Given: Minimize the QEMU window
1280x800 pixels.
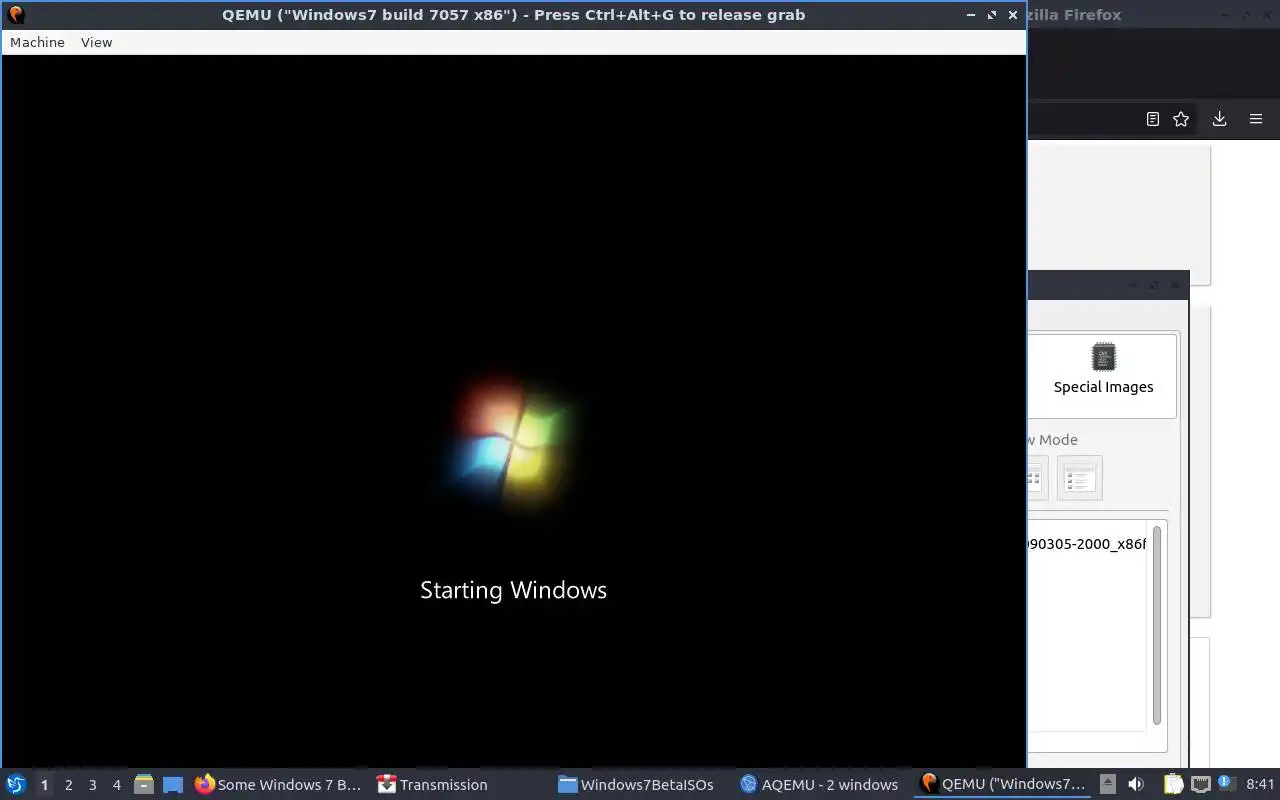Looking at the screenshot, I should point(971,15).
